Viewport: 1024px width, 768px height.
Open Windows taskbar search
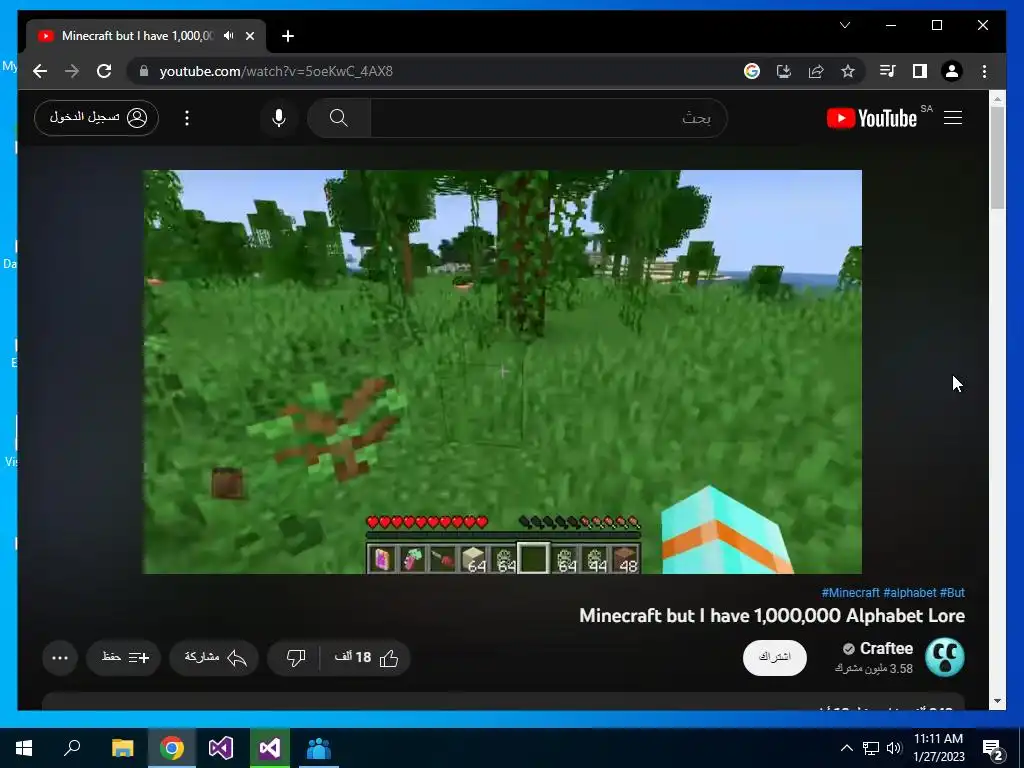(72, 748)
